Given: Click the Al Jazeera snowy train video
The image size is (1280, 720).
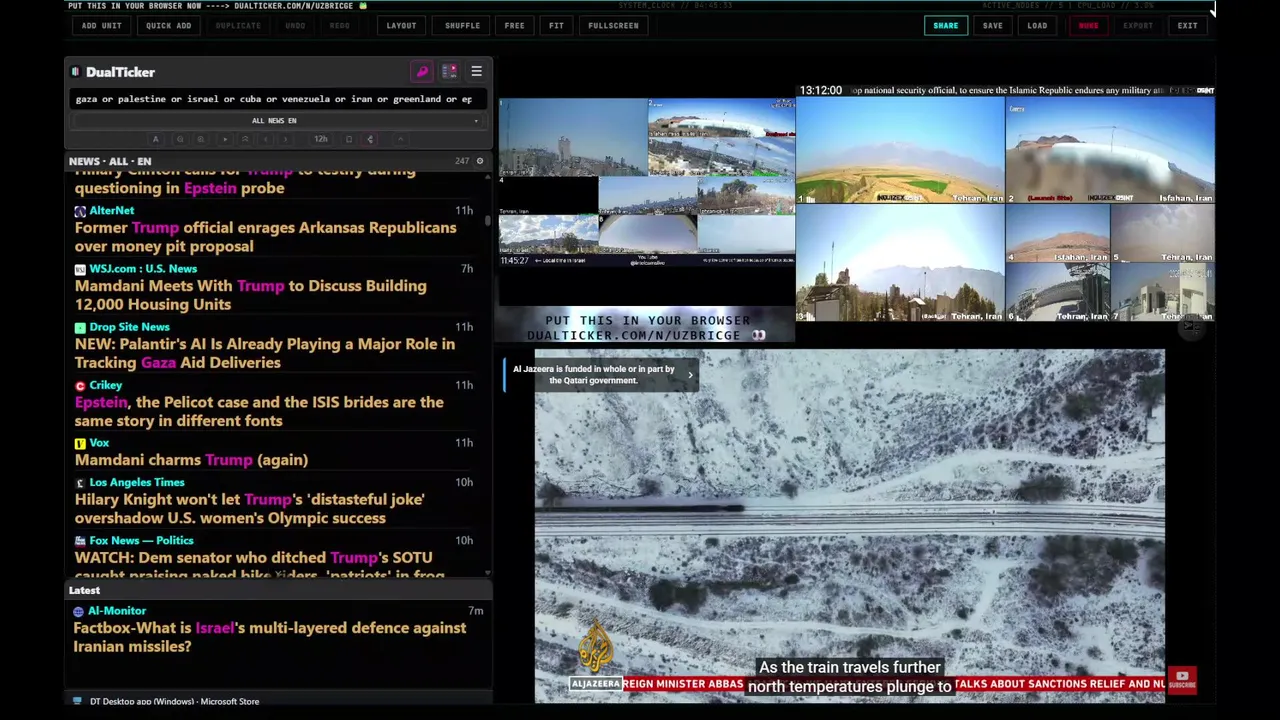Looking at the screenshot, I should point(850,525).
